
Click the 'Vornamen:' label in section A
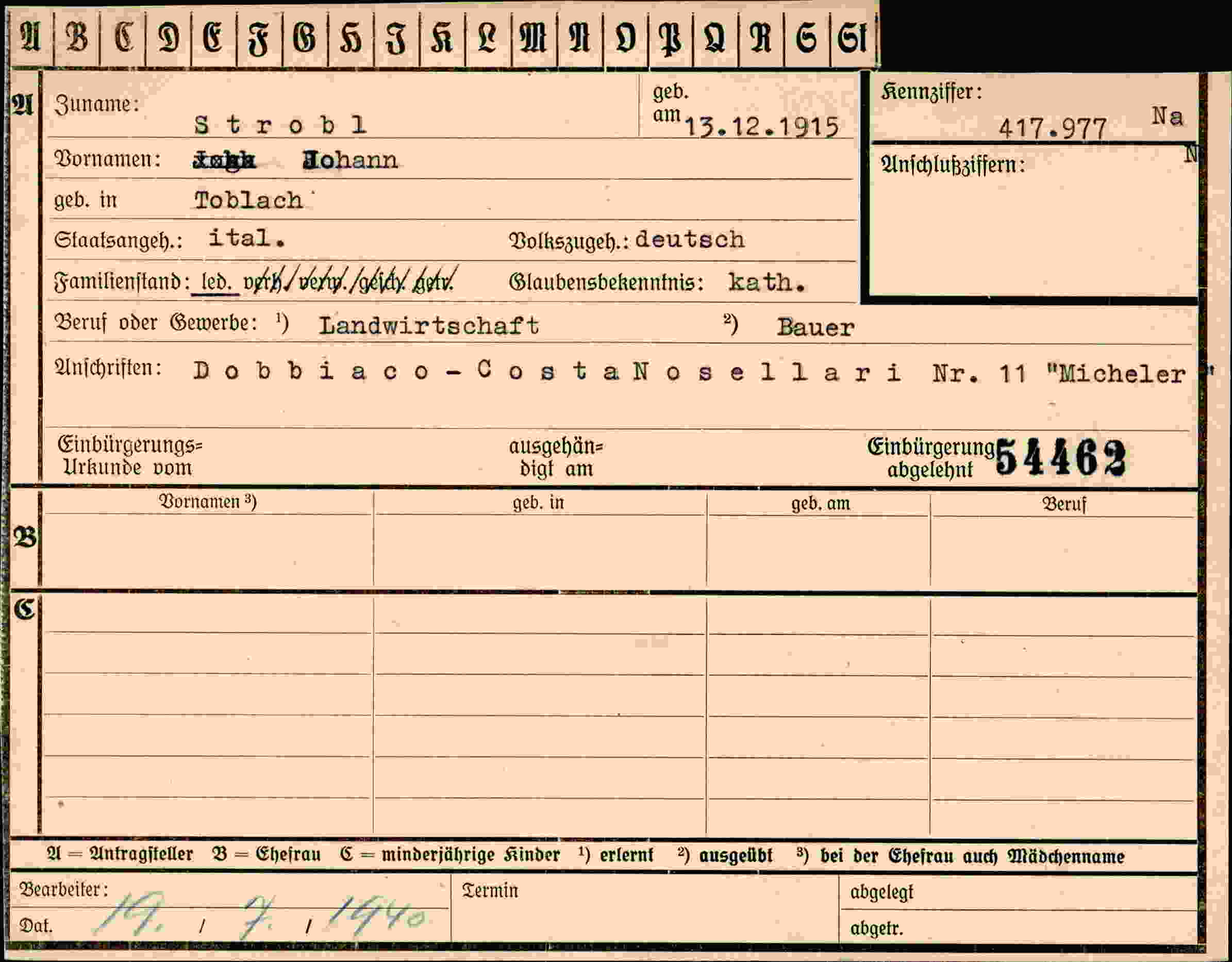tap(107, 160)
